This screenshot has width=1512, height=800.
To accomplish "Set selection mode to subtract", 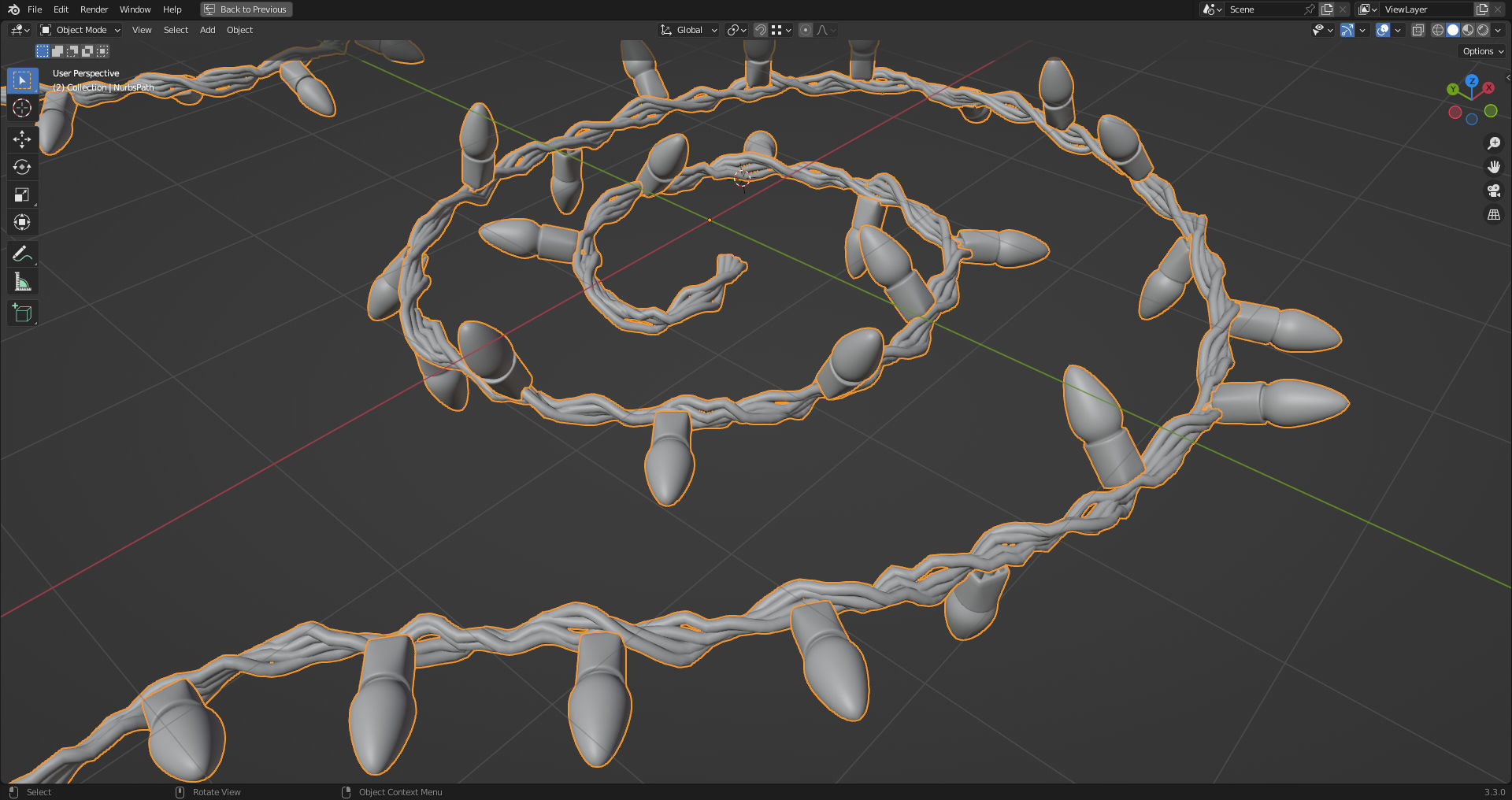I will (x=72, y=51).
